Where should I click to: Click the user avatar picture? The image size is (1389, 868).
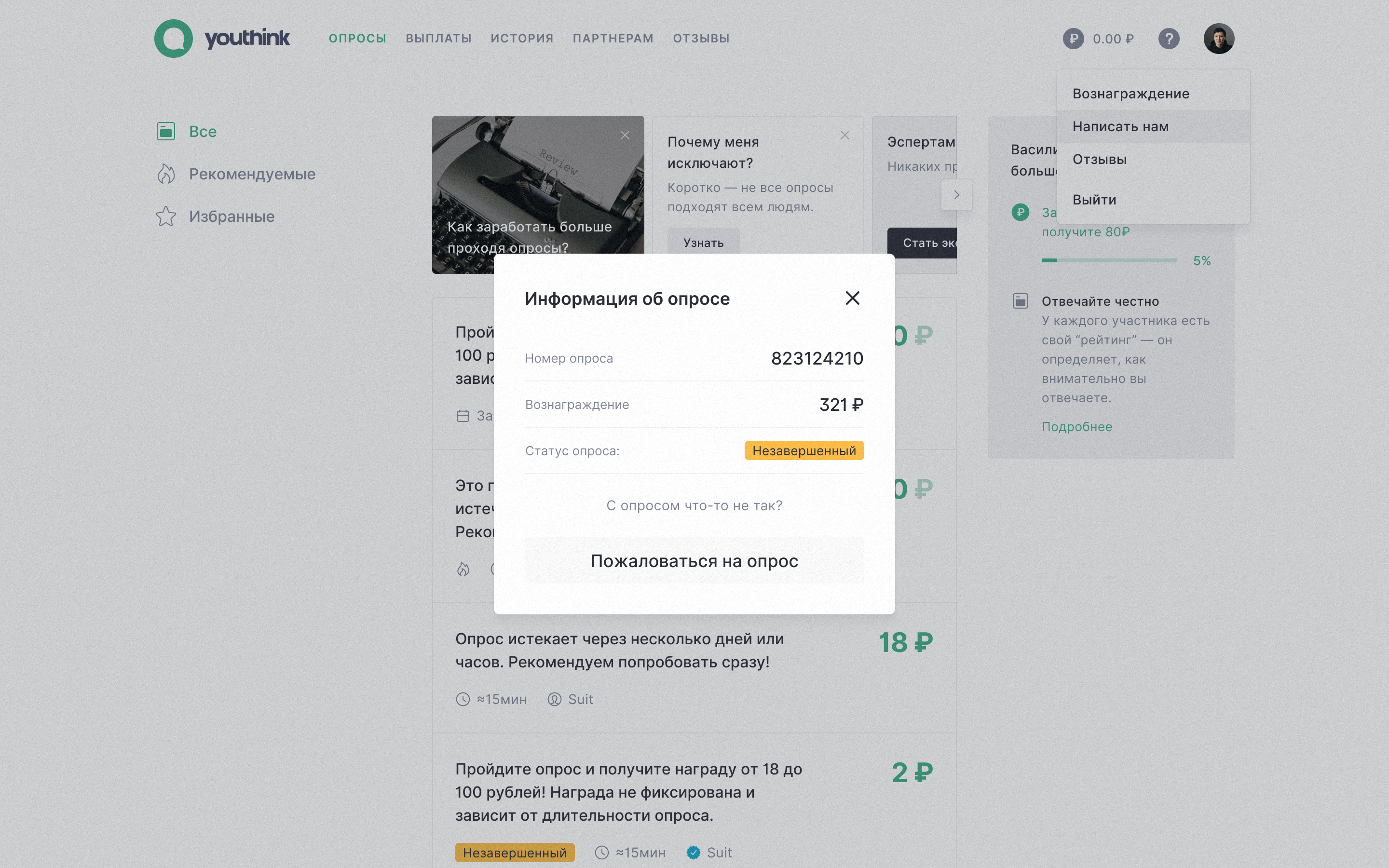click(x=1219, y=39)
